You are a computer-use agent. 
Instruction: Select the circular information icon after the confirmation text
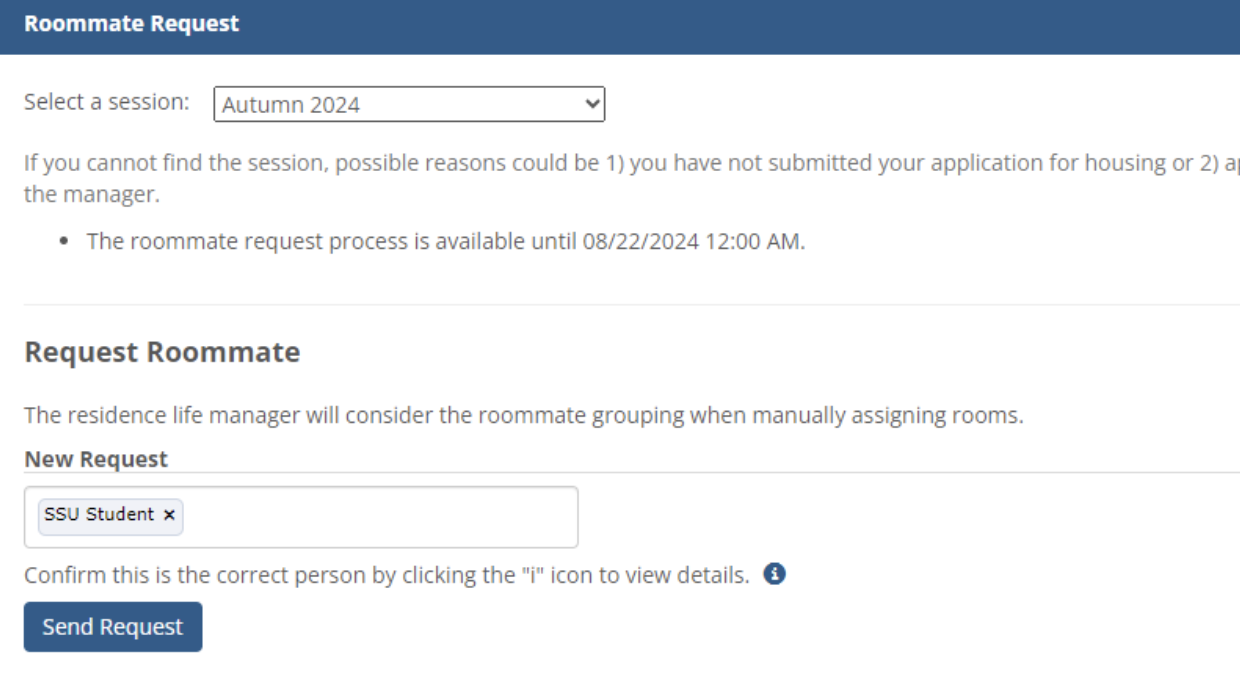[776, 574]
